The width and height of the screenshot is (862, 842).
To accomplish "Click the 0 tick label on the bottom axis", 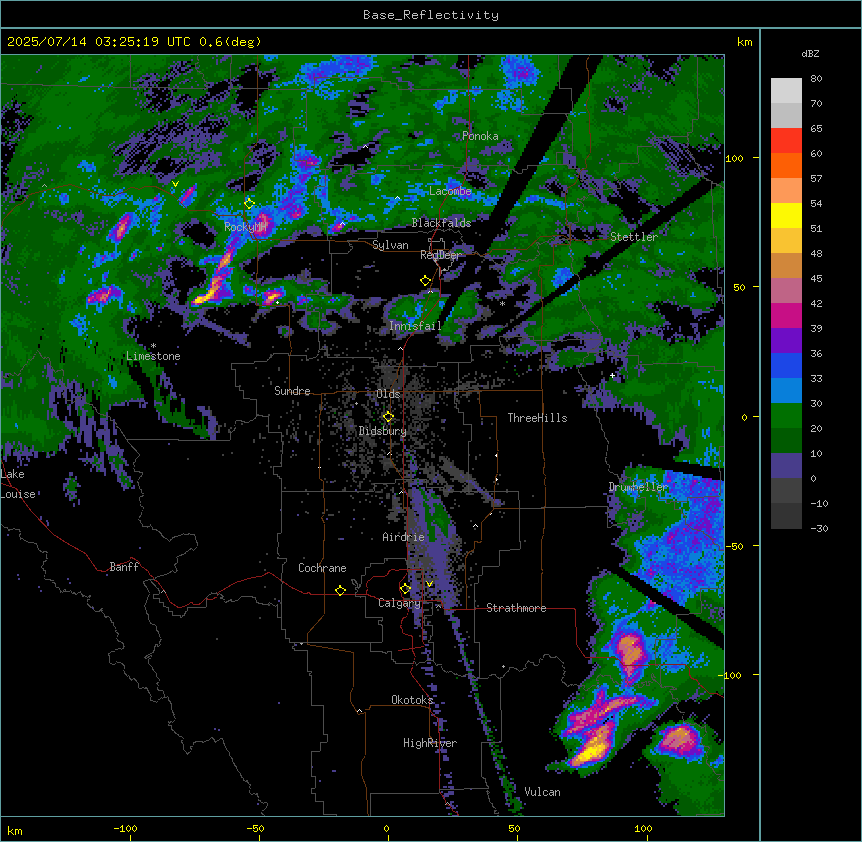I will coord(386,828).
